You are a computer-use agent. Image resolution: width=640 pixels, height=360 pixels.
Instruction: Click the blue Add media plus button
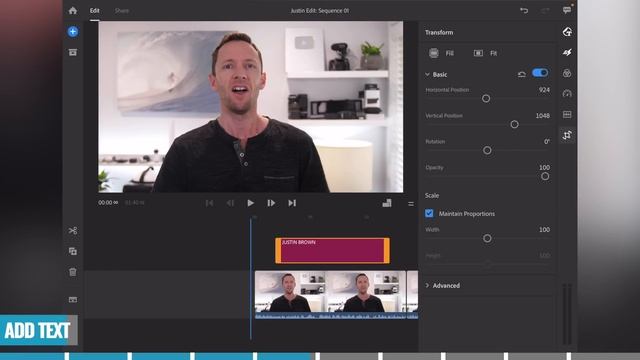click(73, 31)
